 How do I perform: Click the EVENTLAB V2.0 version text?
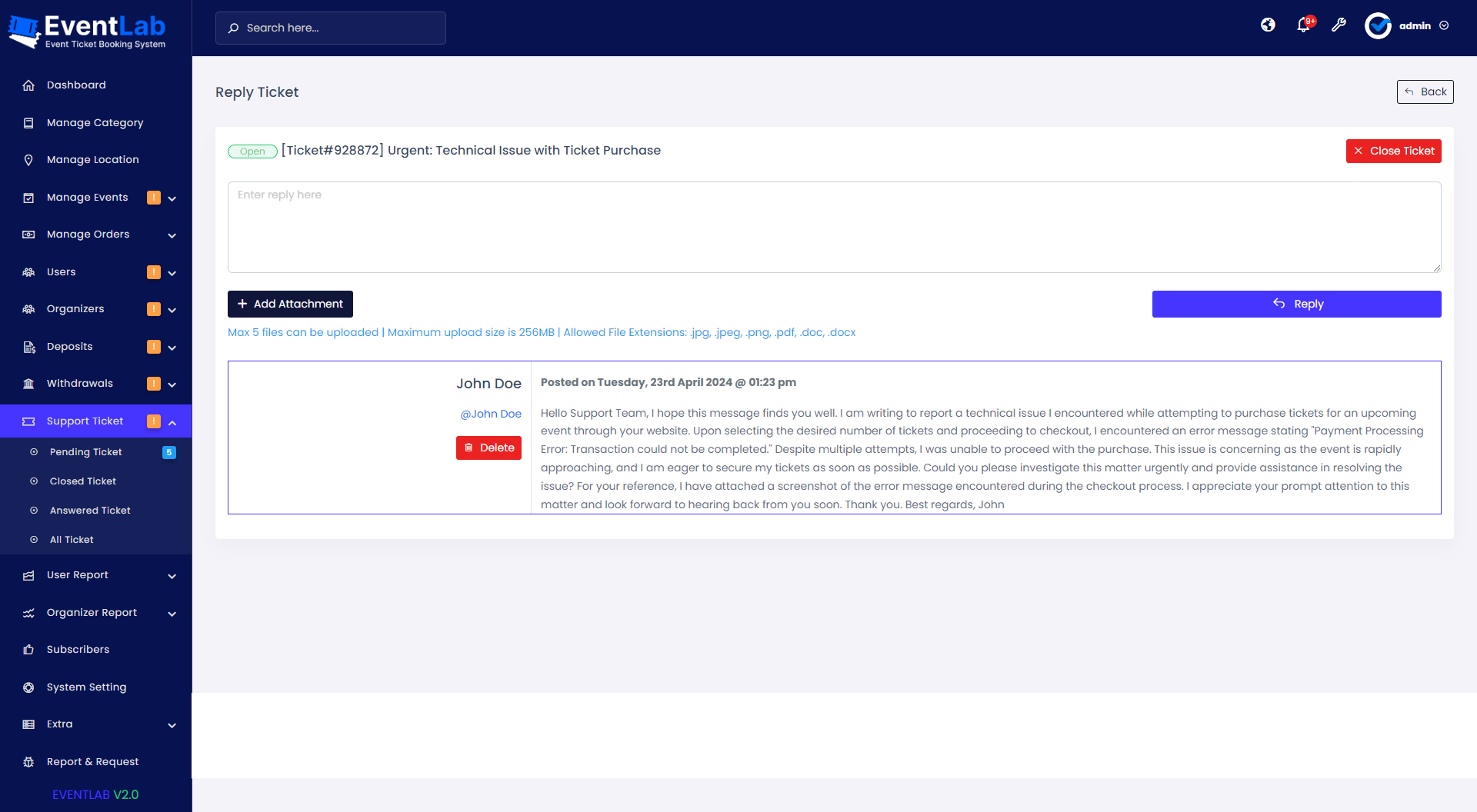(x=95, y=795)
